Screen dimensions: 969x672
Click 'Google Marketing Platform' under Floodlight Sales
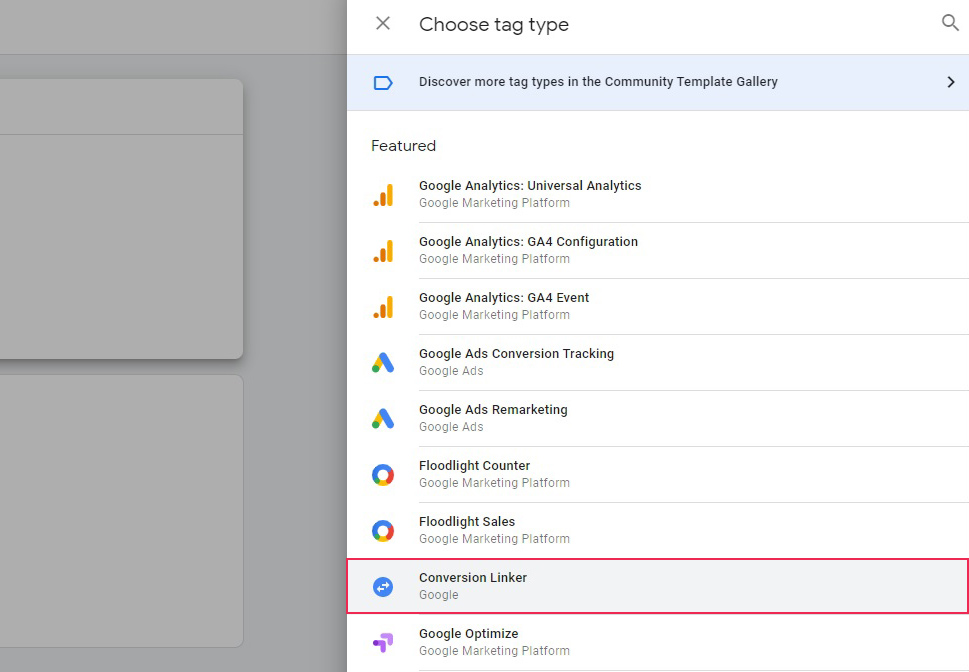click(x=494, y=539)
